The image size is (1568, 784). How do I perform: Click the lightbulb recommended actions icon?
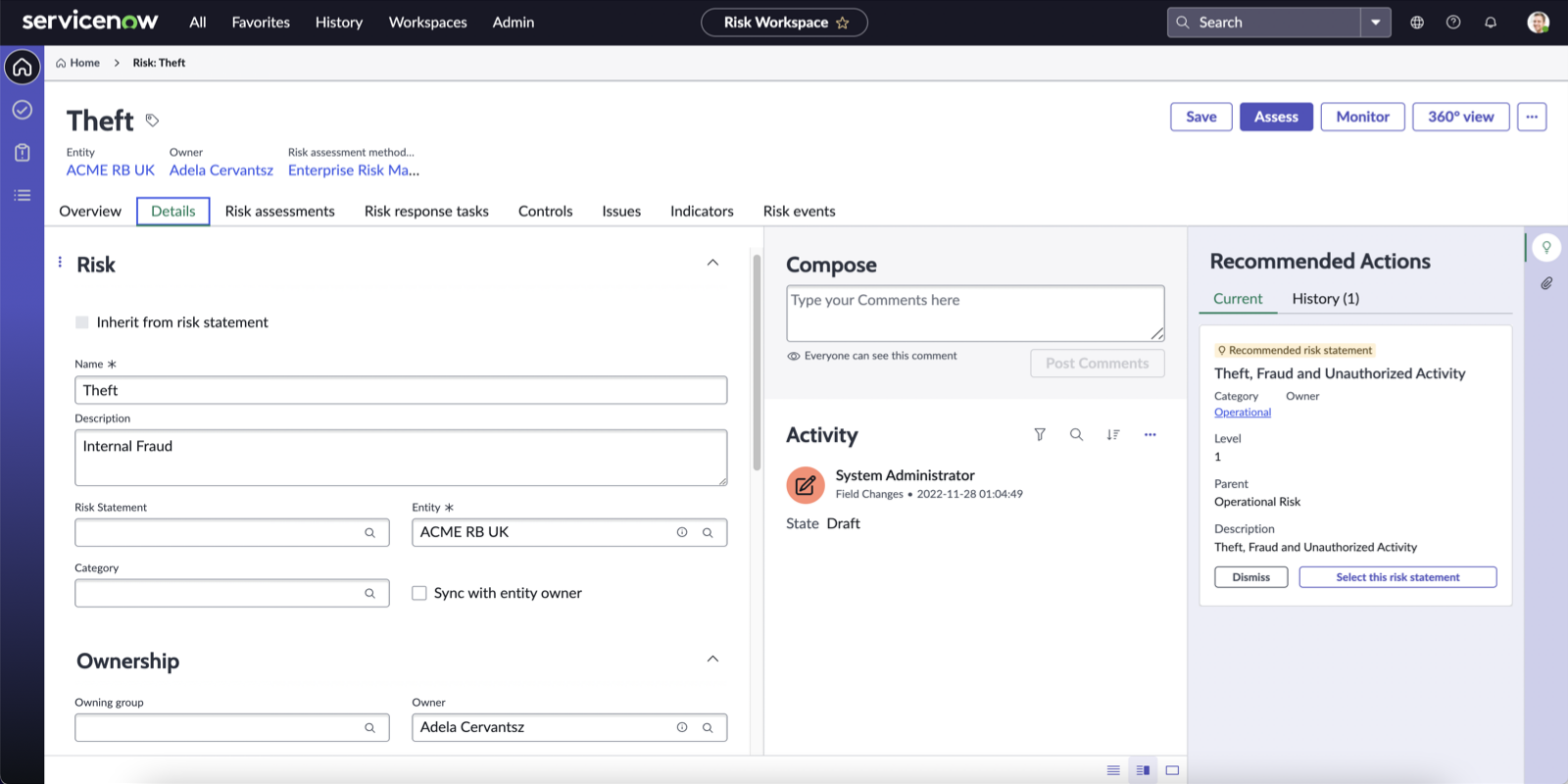point(1546,247)
